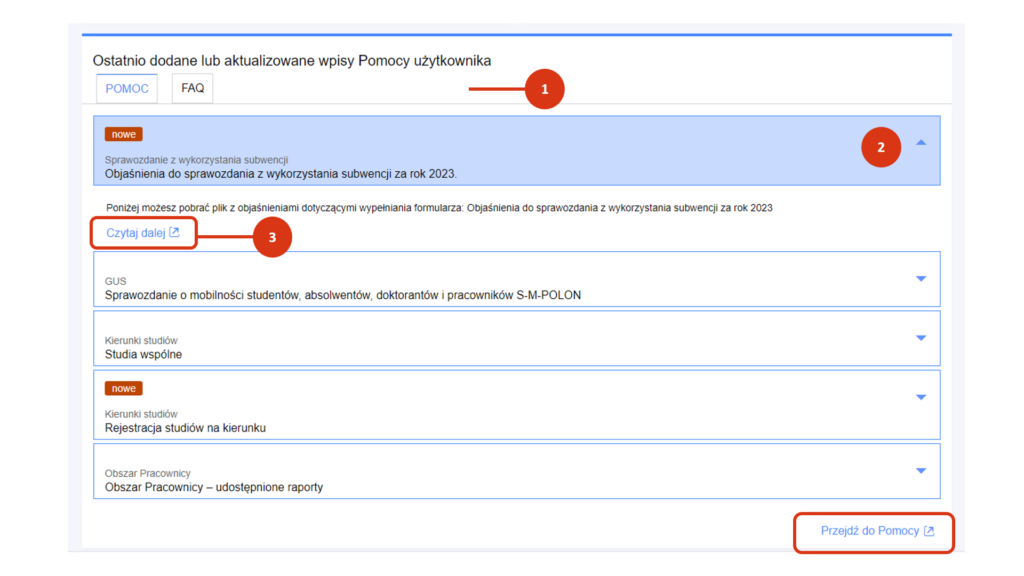Expand the Studia wspólne entry arrow
1024x576 pixels.
[x=921, y=338]
